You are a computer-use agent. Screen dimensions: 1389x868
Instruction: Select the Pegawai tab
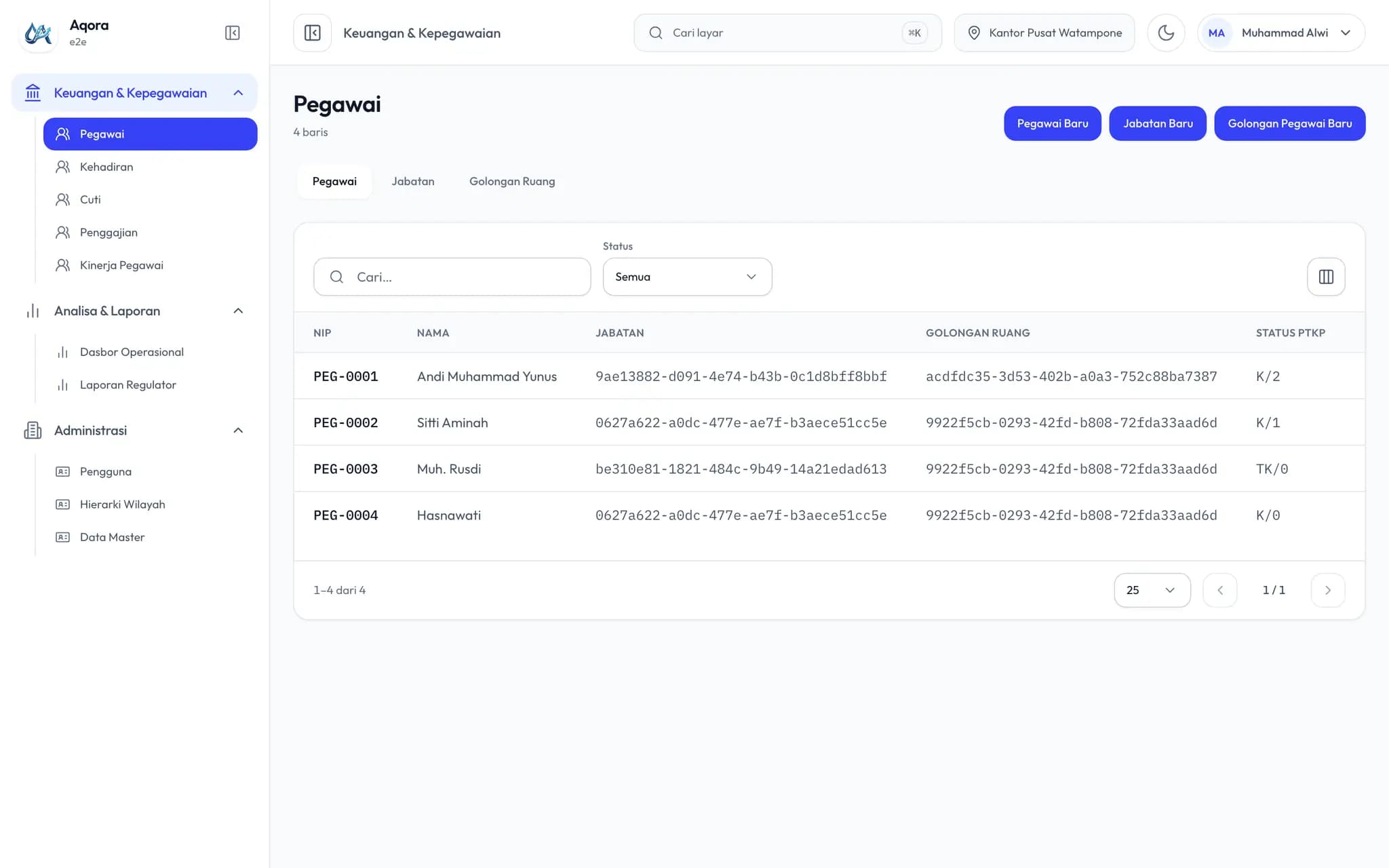point(334,181)
